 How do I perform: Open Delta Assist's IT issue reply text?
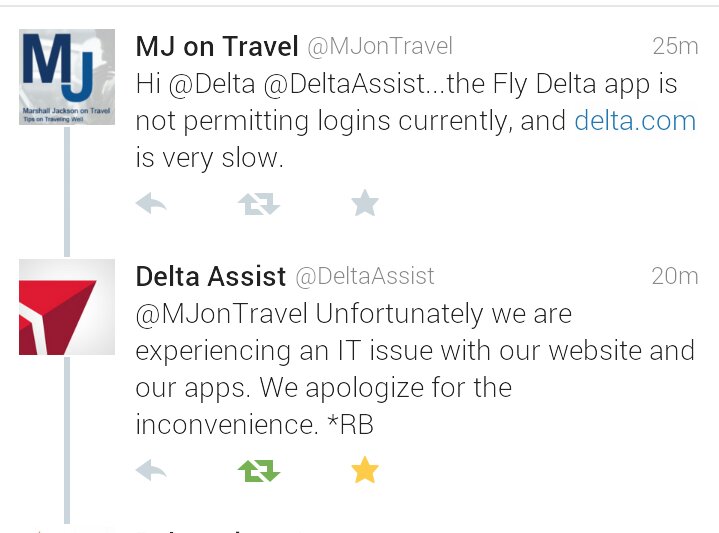tap(414, 369)
